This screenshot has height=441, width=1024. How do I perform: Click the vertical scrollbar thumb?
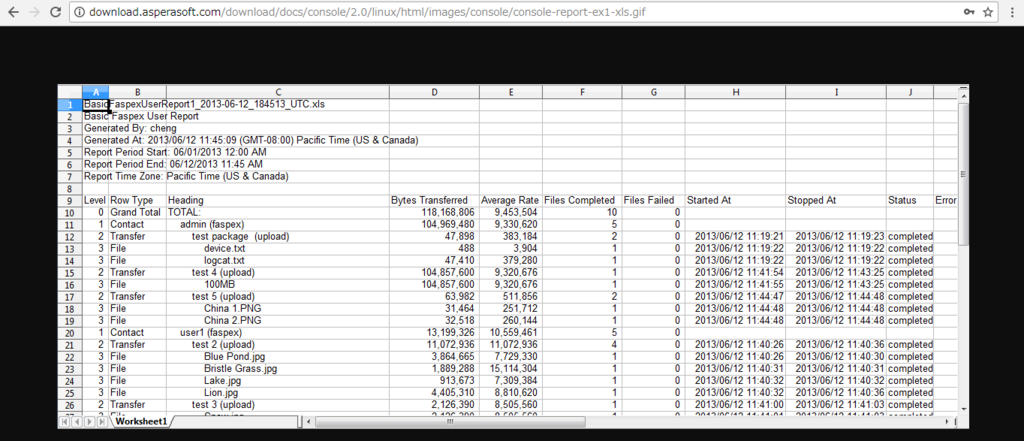click(963, 174)
